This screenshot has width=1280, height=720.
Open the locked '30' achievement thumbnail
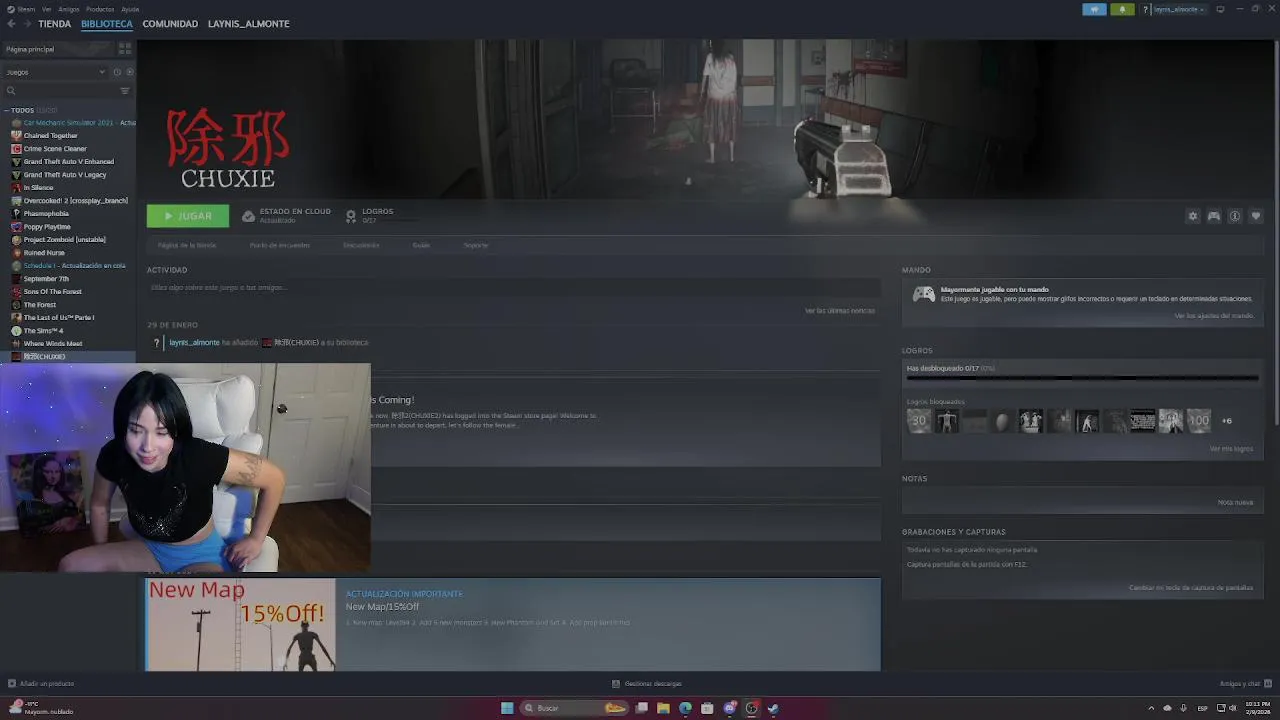[x=918, y=421]
